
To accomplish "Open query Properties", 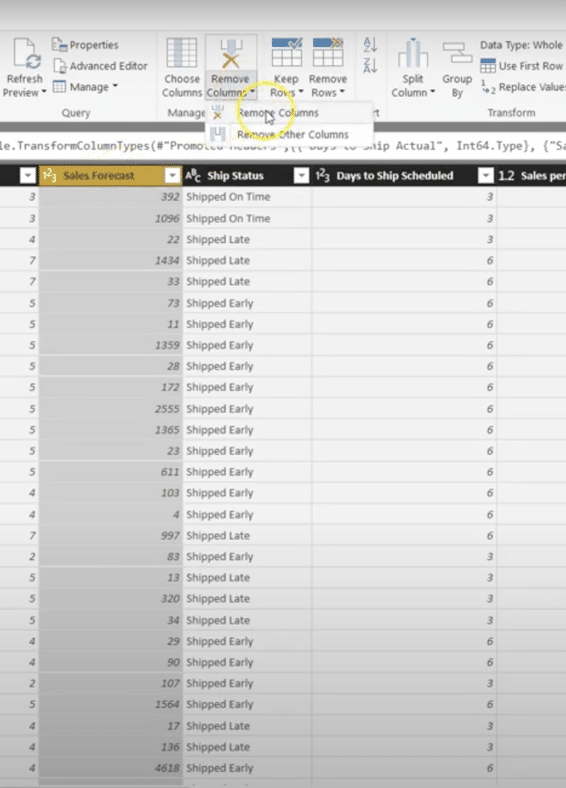I will [x=85, y=45].
